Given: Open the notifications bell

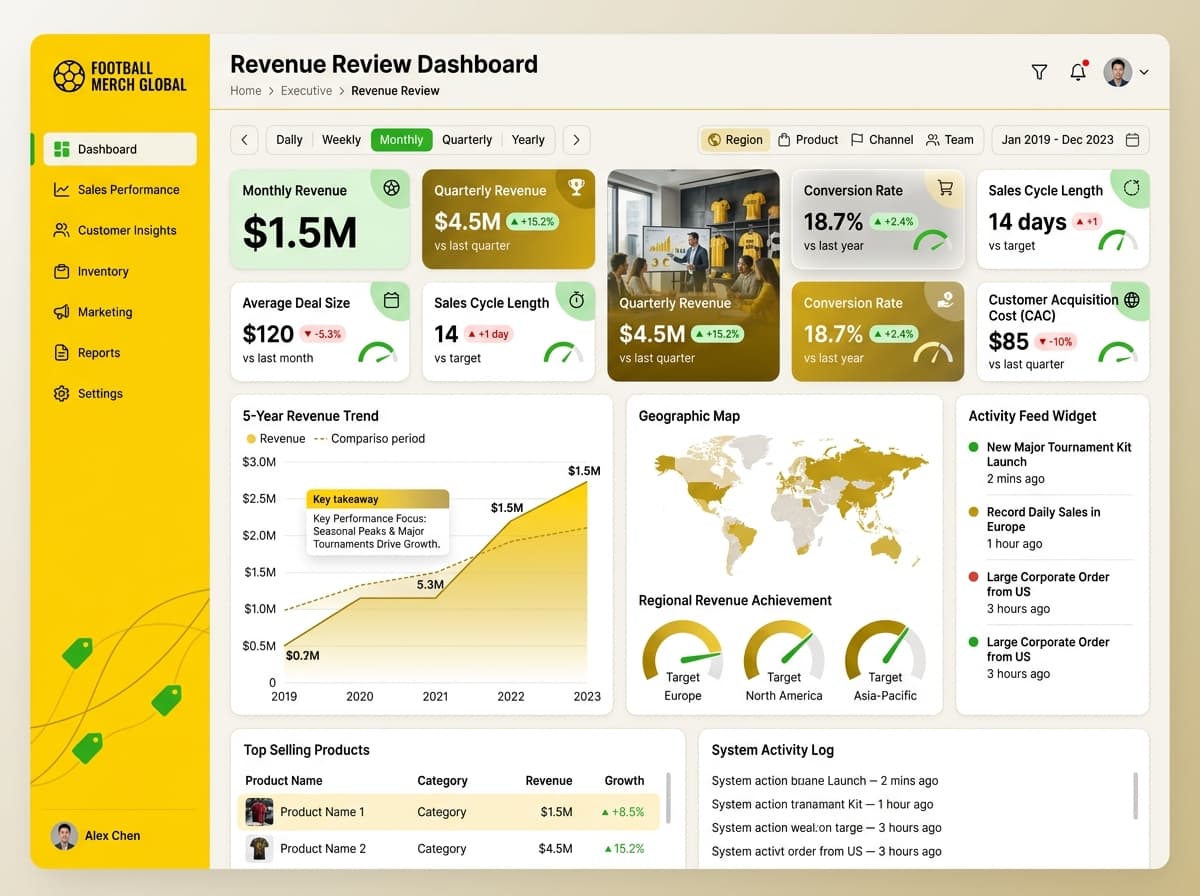Looking at the screenshot, I should coord(1078,71).
